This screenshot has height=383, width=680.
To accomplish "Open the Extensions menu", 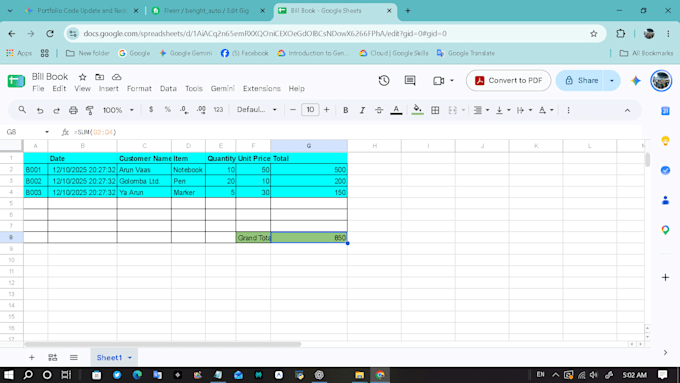I will (x=262, y=88).
